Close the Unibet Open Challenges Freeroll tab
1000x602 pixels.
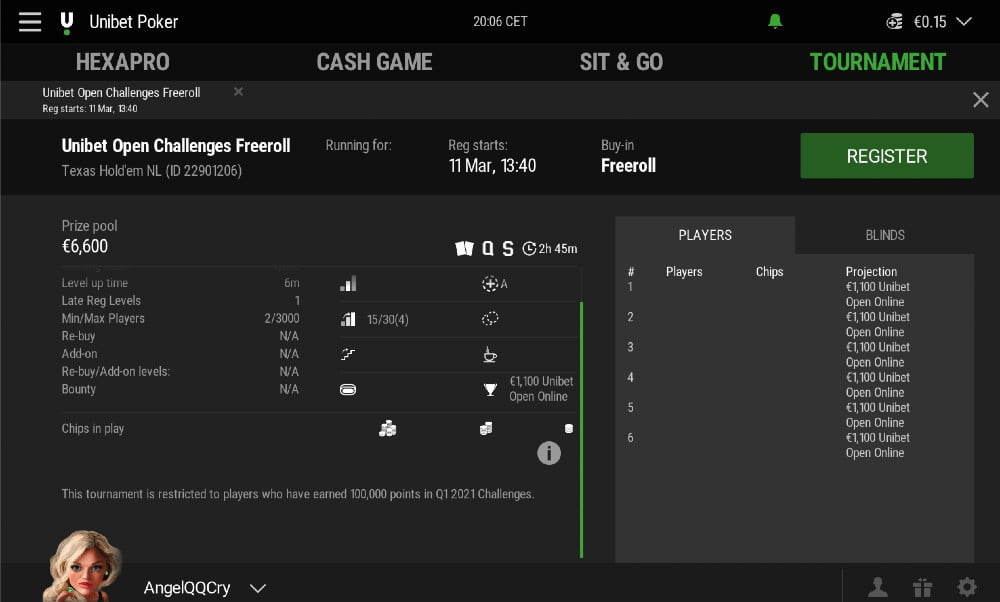tap(238, 92)
